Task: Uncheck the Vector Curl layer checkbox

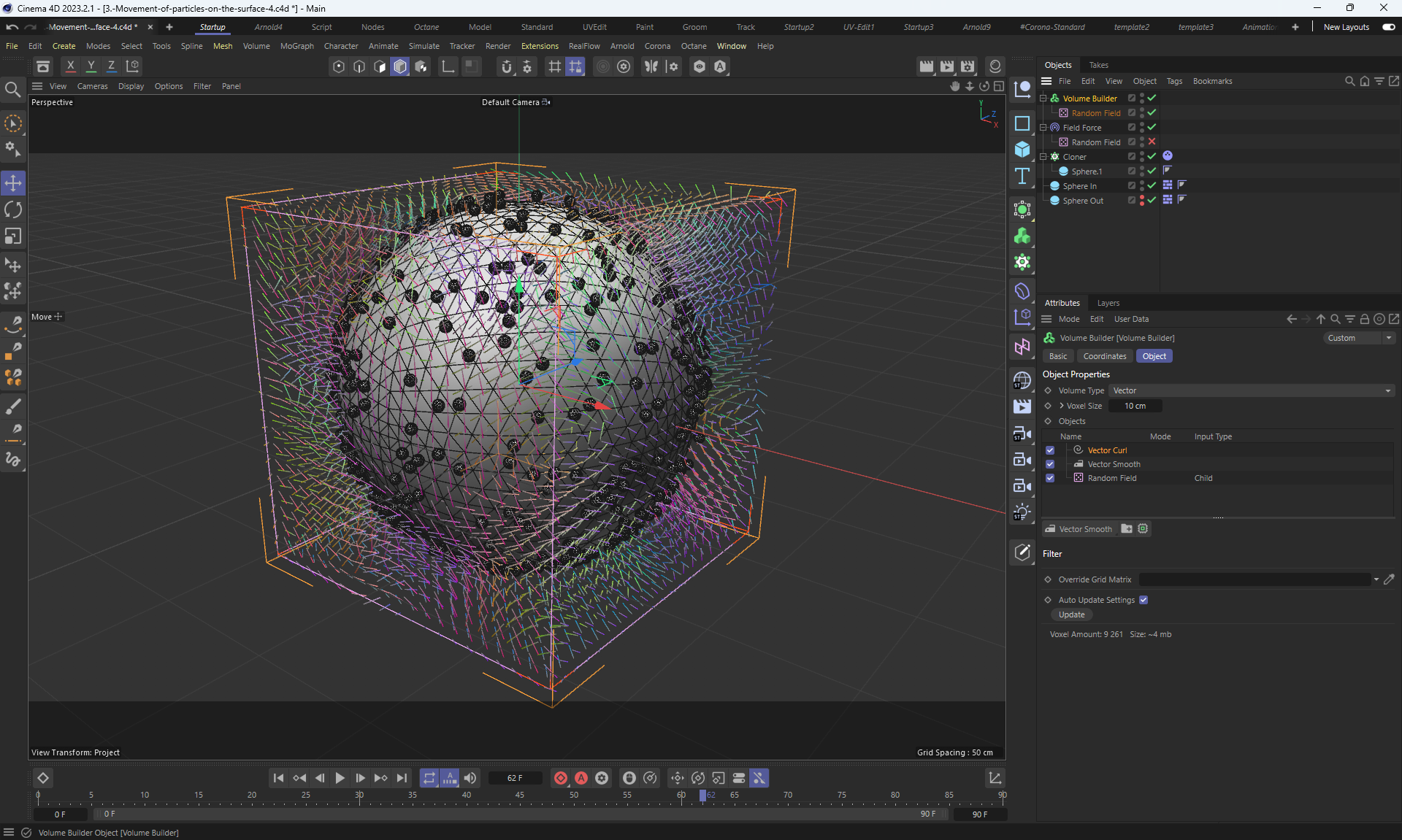Action: coord(1050,450)
